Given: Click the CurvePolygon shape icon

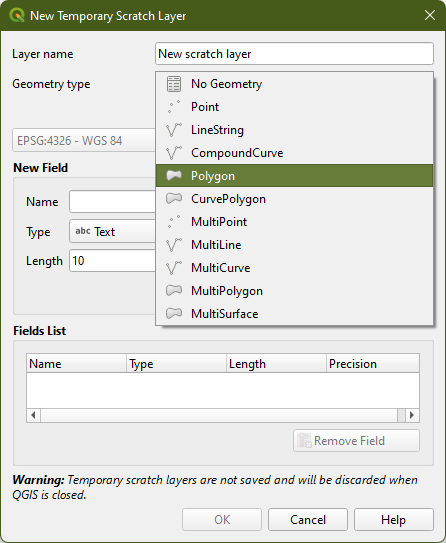Looking at the screenshot, I should (174, 198).
